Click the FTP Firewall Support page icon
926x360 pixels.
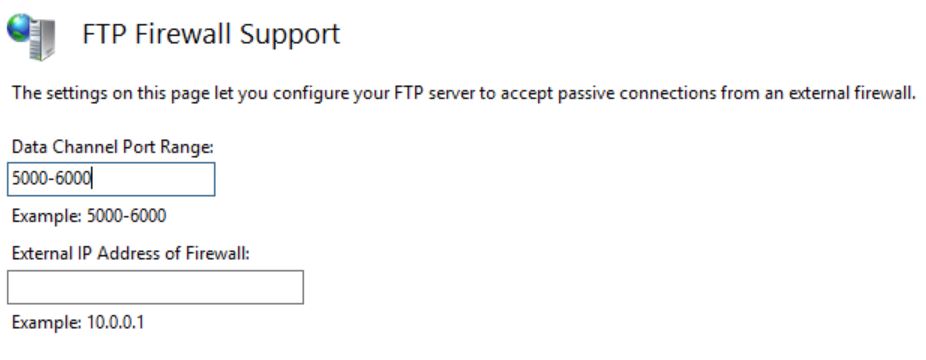tap(31, 37)
